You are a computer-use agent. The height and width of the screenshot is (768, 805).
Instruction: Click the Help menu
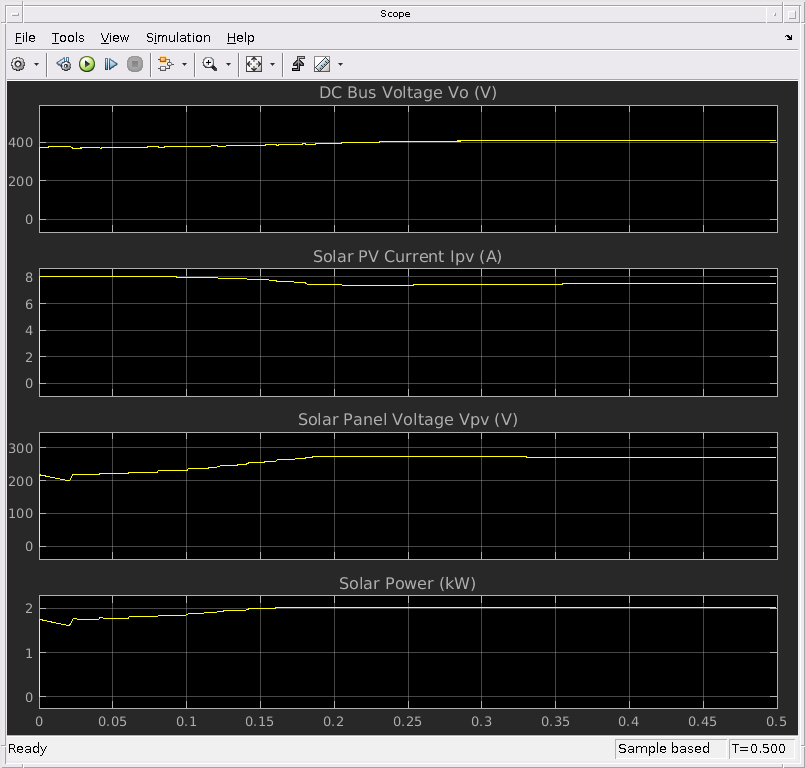[x=240, y=38]
